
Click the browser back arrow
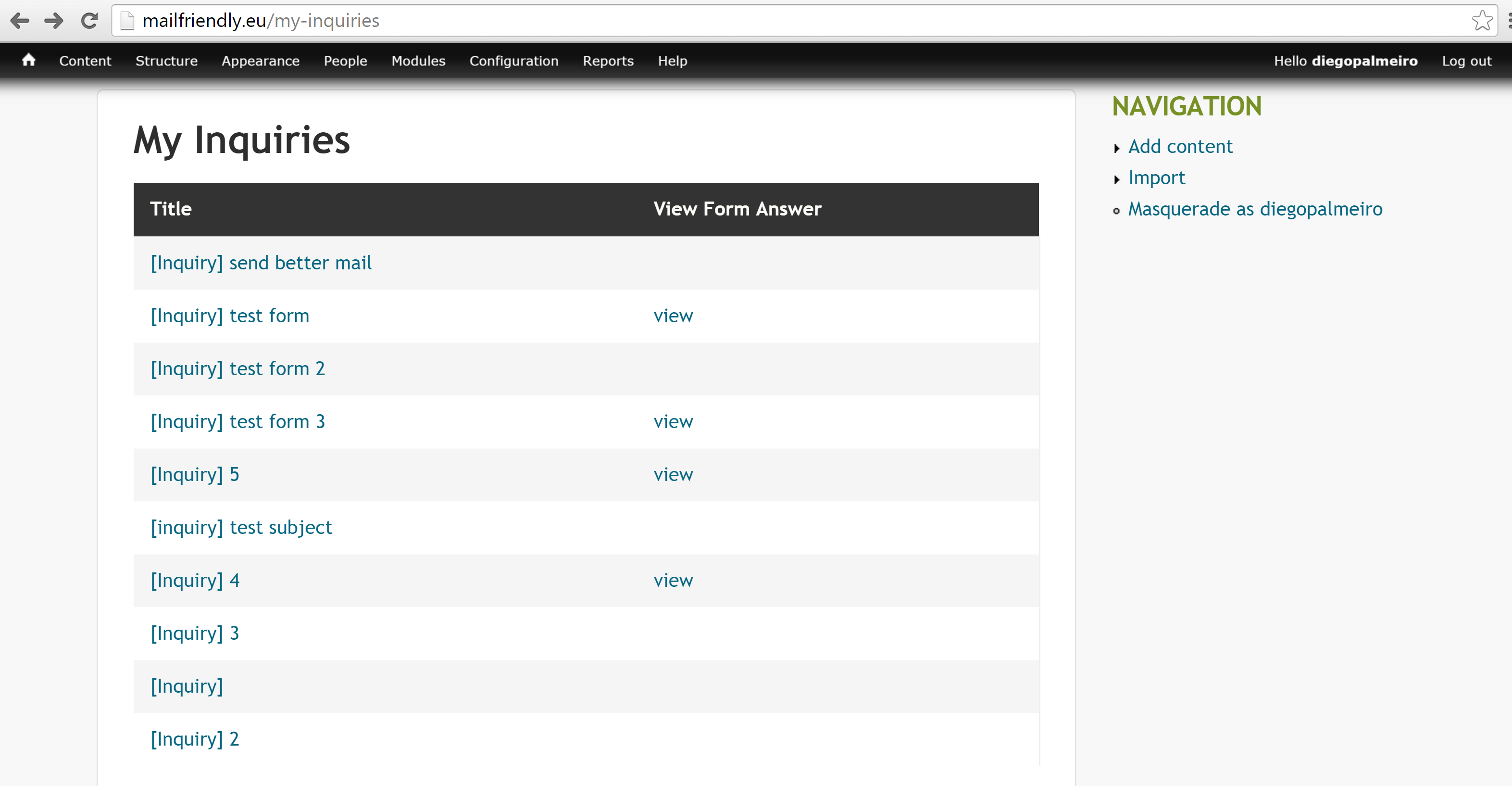click(x=20, y=21)
